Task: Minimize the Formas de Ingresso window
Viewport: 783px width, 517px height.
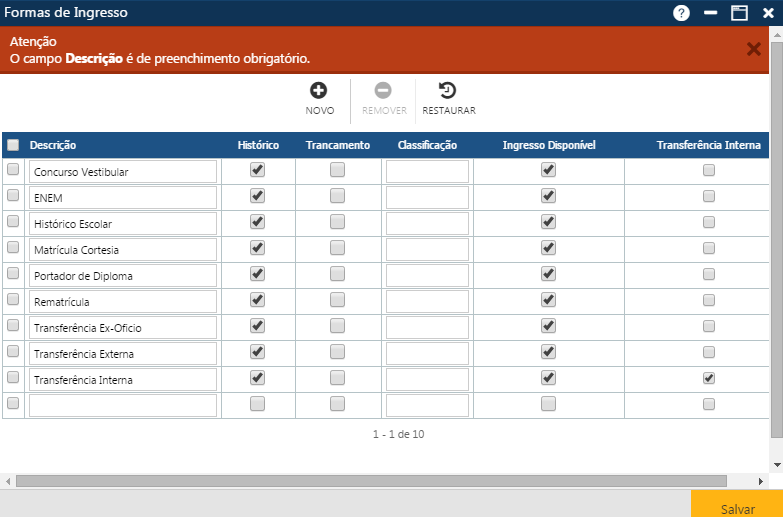Action: pyautogui.click(x=711, y=13)
